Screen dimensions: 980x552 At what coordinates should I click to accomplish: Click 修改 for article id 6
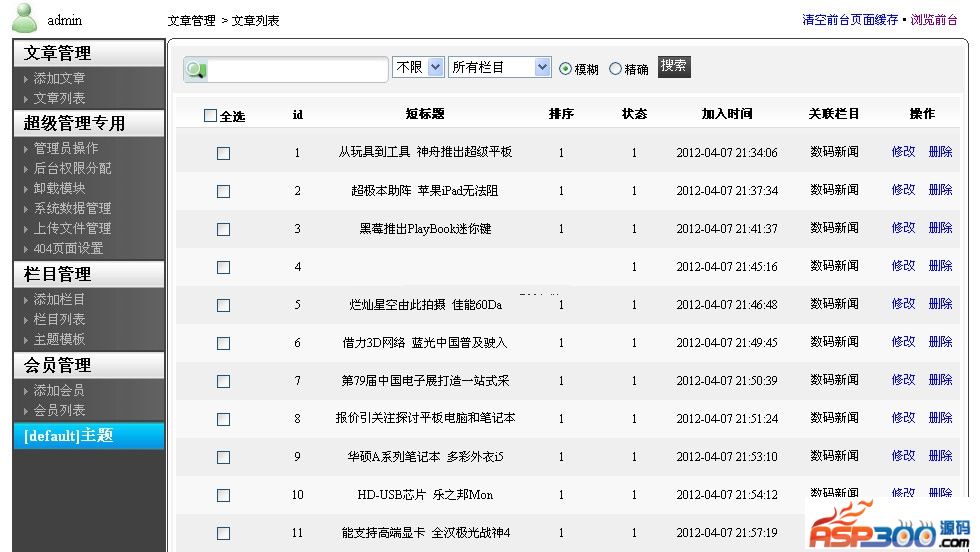pyautogui.click(x=903, y=342)
